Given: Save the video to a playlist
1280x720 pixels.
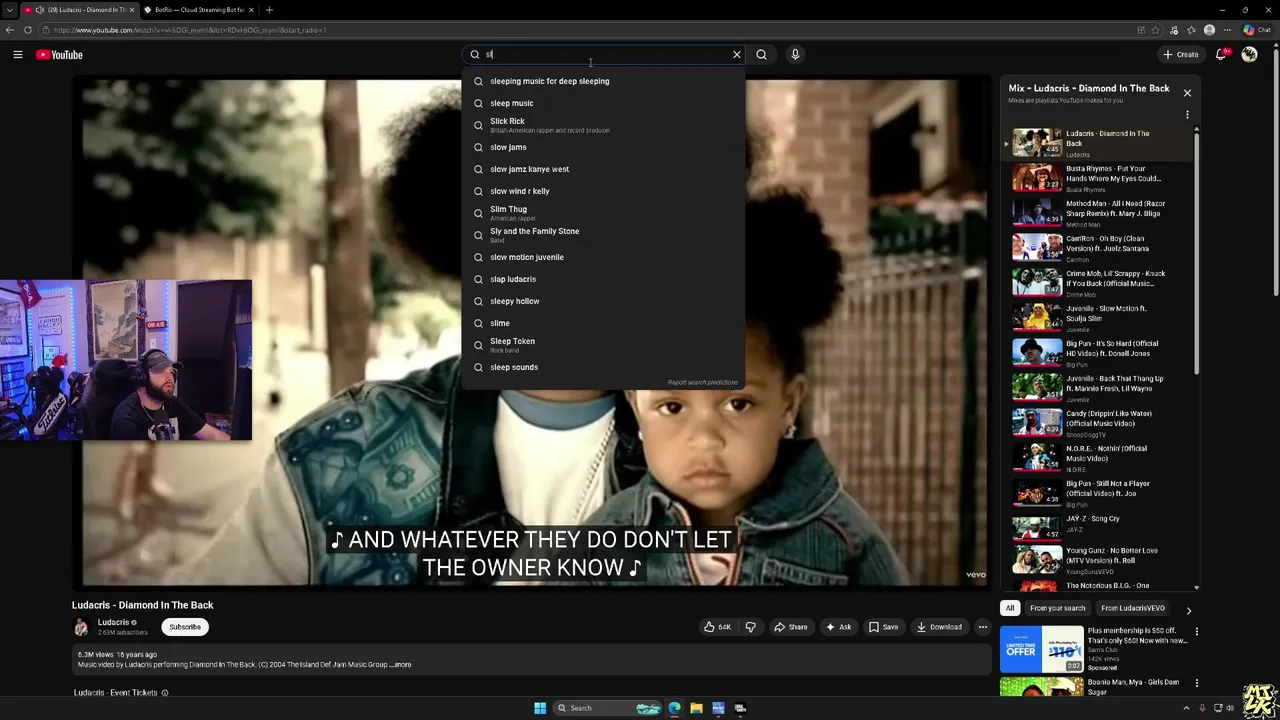Looking at the screenshot, I should point(883,627).
